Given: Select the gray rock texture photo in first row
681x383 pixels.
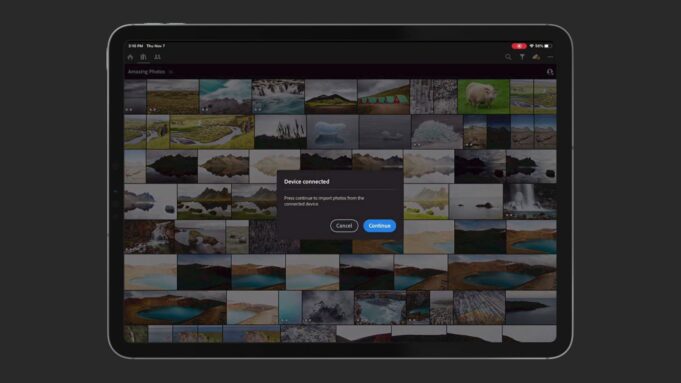Looking at the screenshot, I should (433, 96).
